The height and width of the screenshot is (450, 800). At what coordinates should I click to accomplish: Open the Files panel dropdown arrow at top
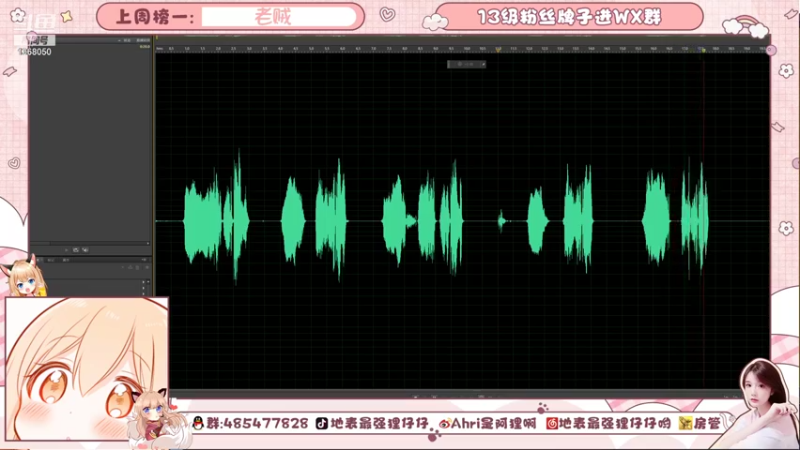119,40
